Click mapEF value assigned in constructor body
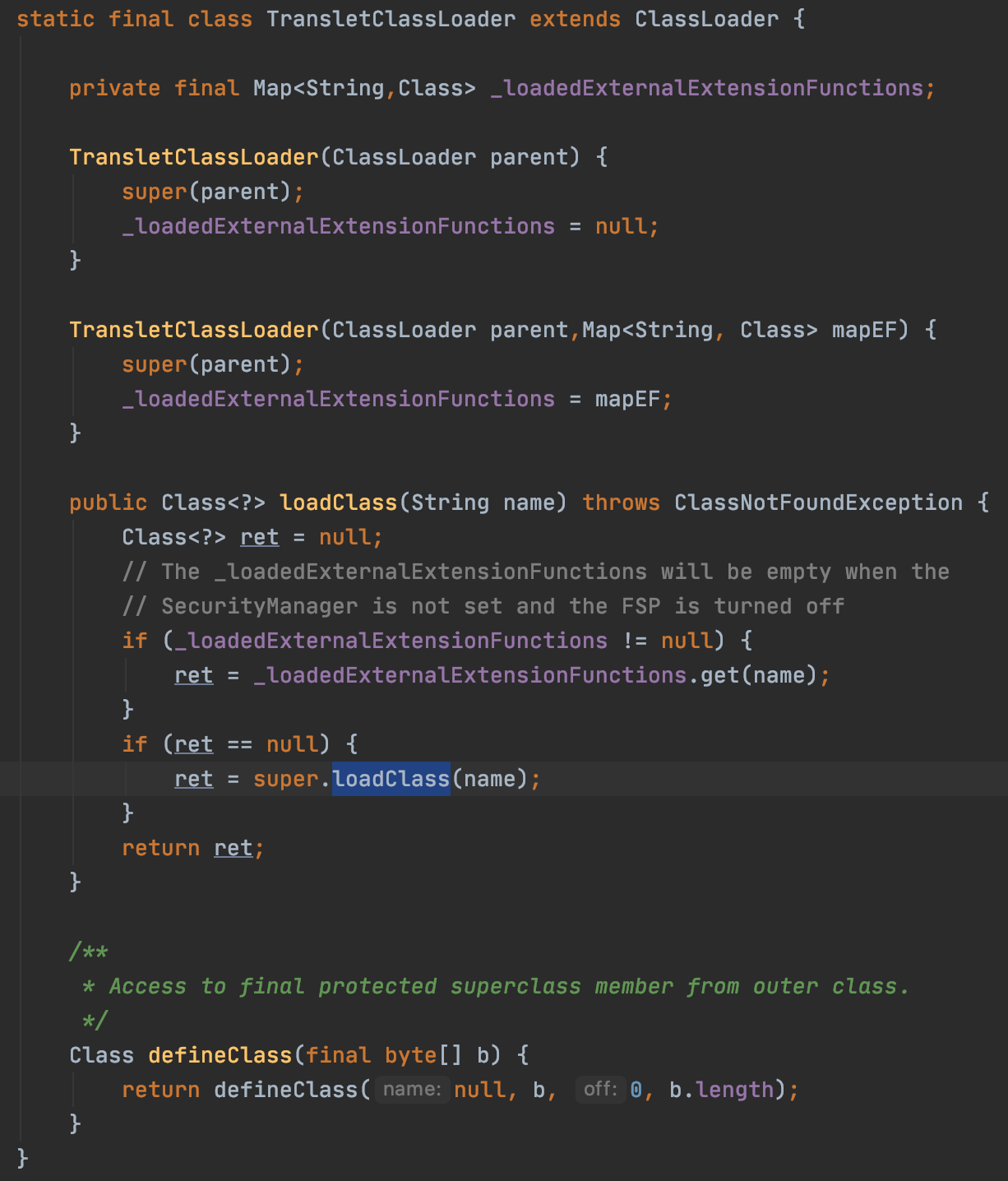Screen dimensions: 1008x1181 tap(627, 399)
